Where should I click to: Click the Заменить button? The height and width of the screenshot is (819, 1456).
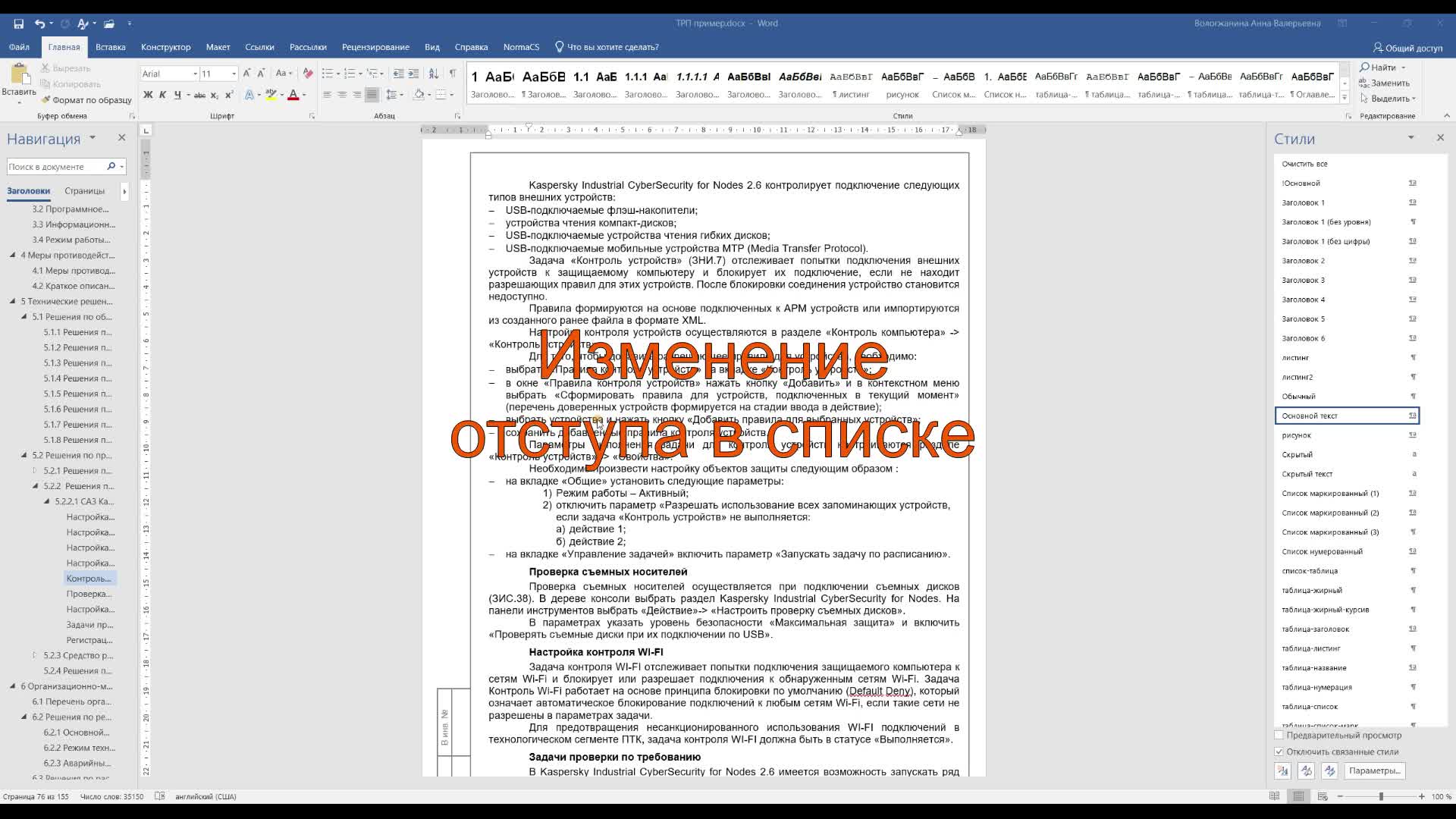(x=1385, y=83)
